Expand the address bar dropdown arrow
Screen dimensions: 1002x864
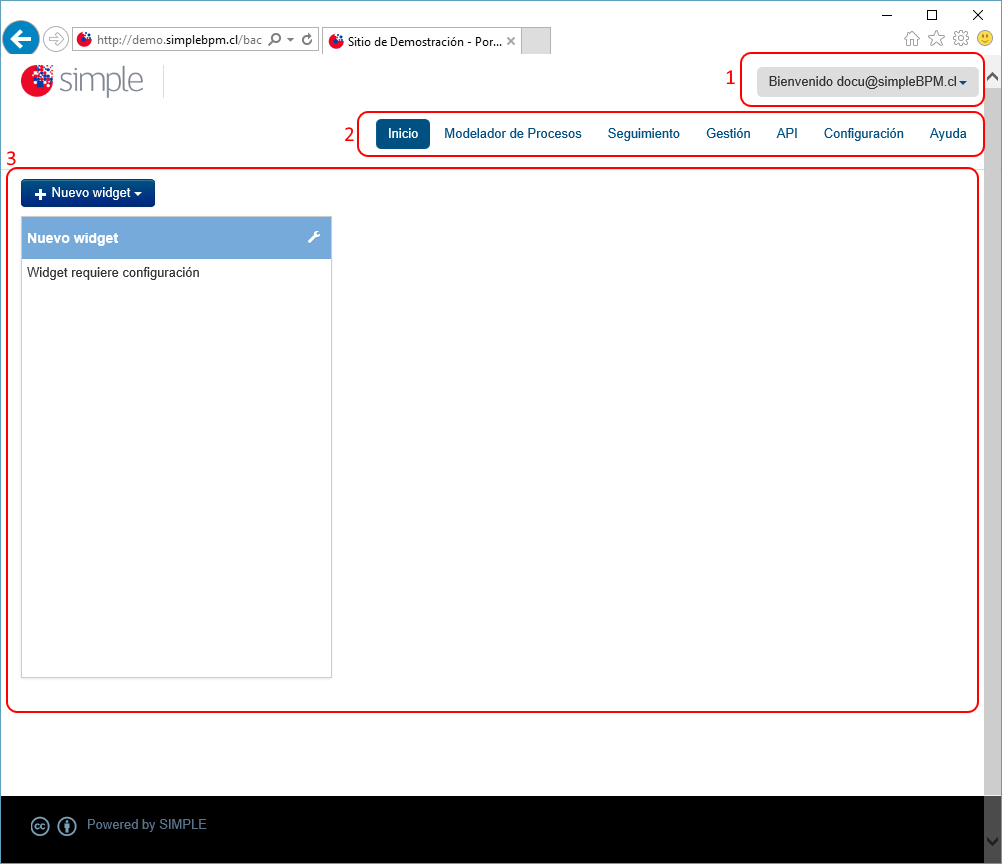tap(291, 40)
